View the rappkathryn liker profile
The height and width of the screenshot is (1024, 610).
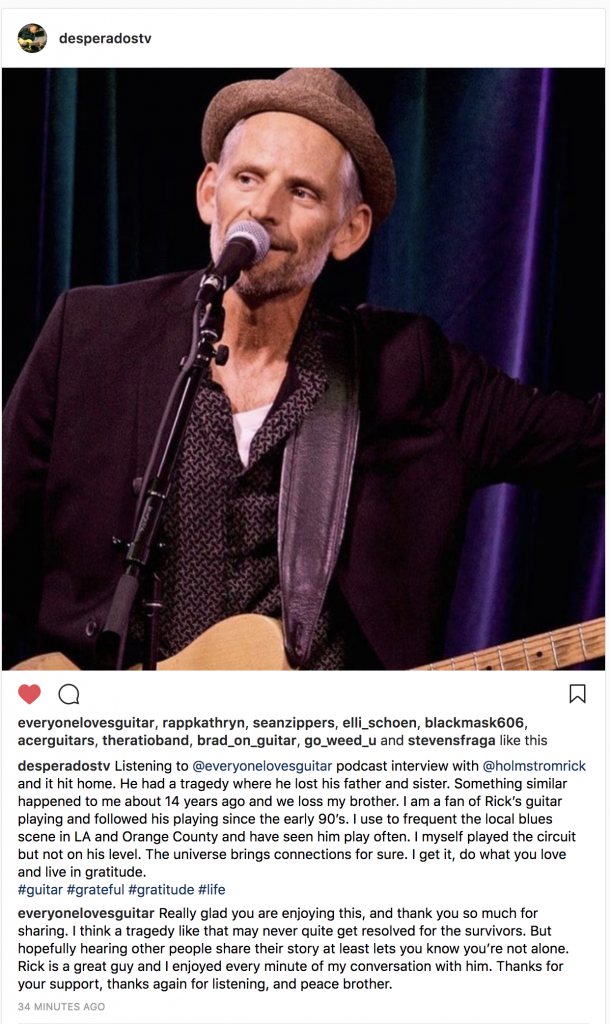tap(203, 723)
